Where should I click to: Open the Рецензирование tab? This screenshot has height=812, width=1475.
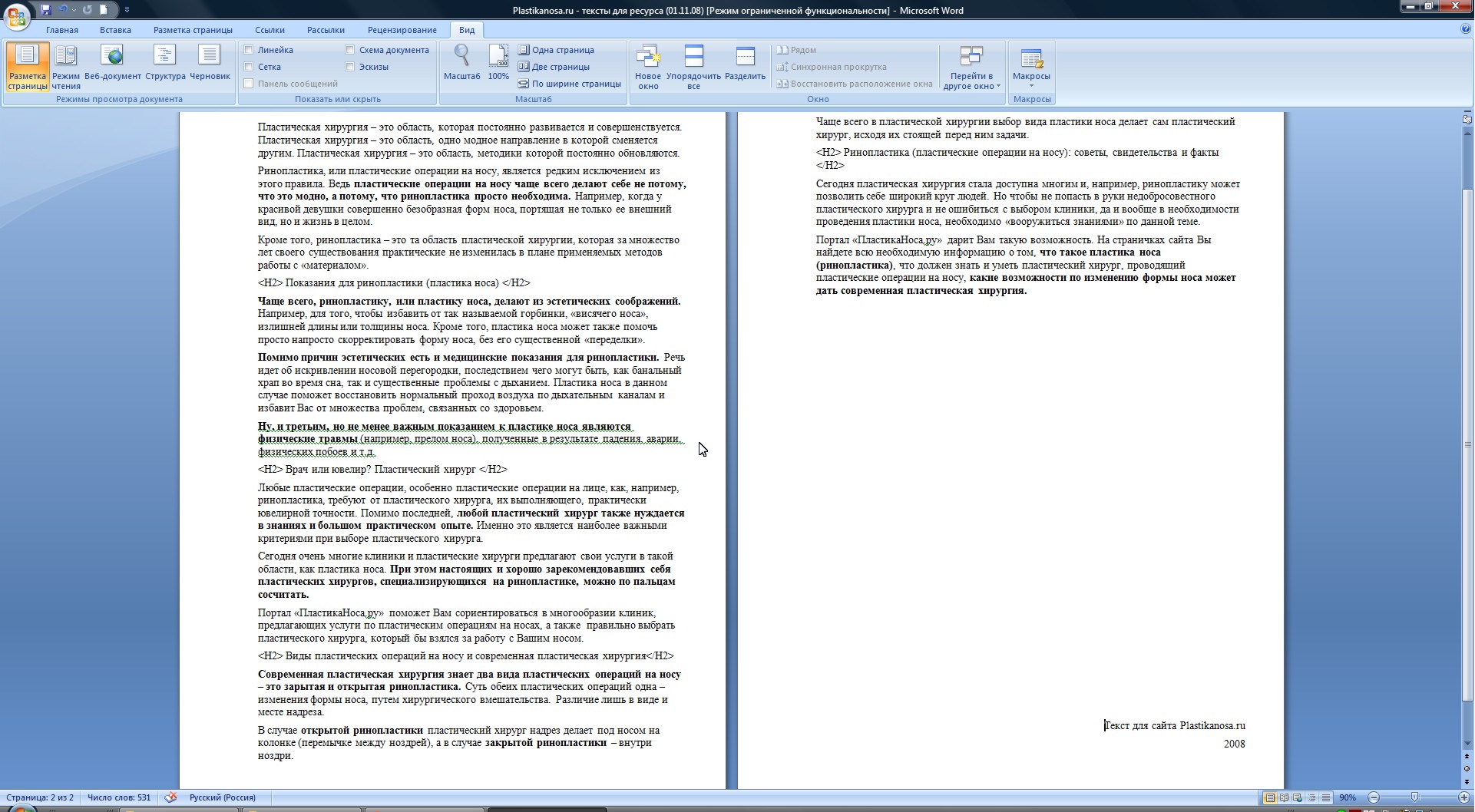(402, 30)
